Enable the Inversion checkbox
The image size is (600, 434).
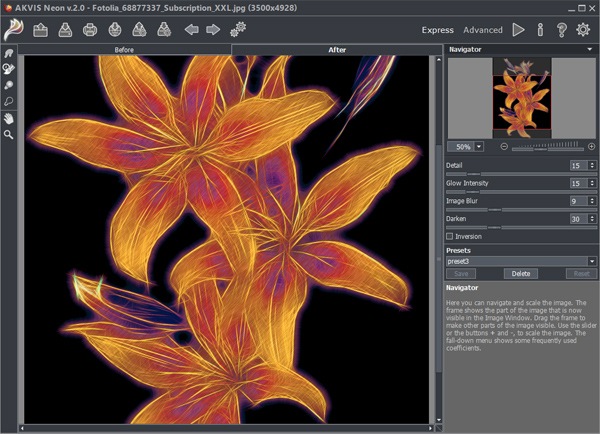point(450,236)
